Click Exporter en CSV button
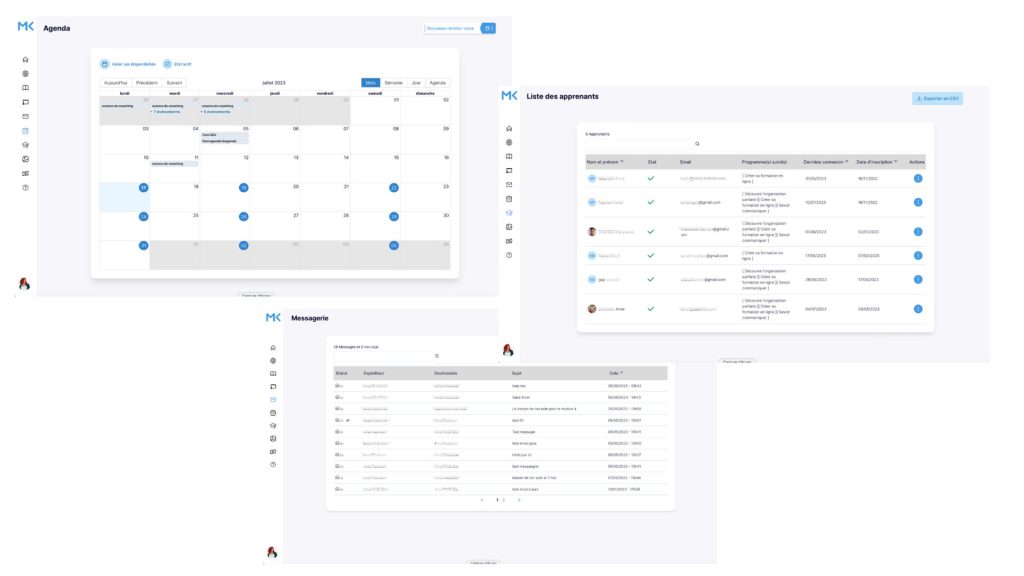The height and width of the screenshot is (576, 1024). point(937,99)
